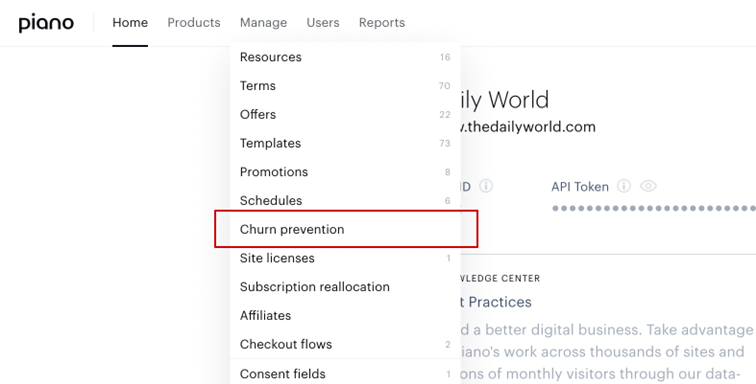
Task: Click the masked API Token field
Action: [654, 208]
